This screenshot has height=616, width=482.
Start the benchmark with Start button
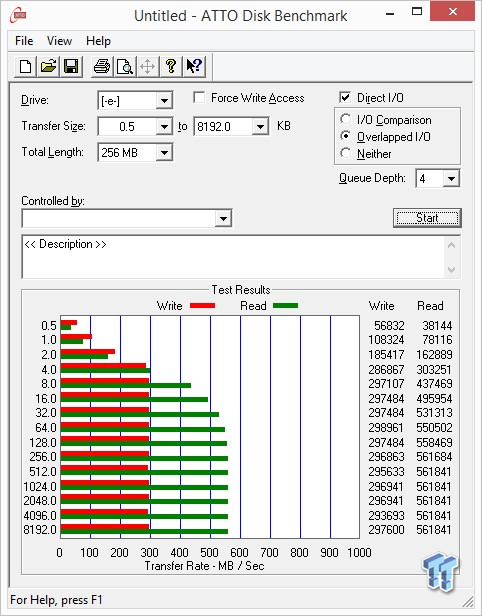point(427,218)
